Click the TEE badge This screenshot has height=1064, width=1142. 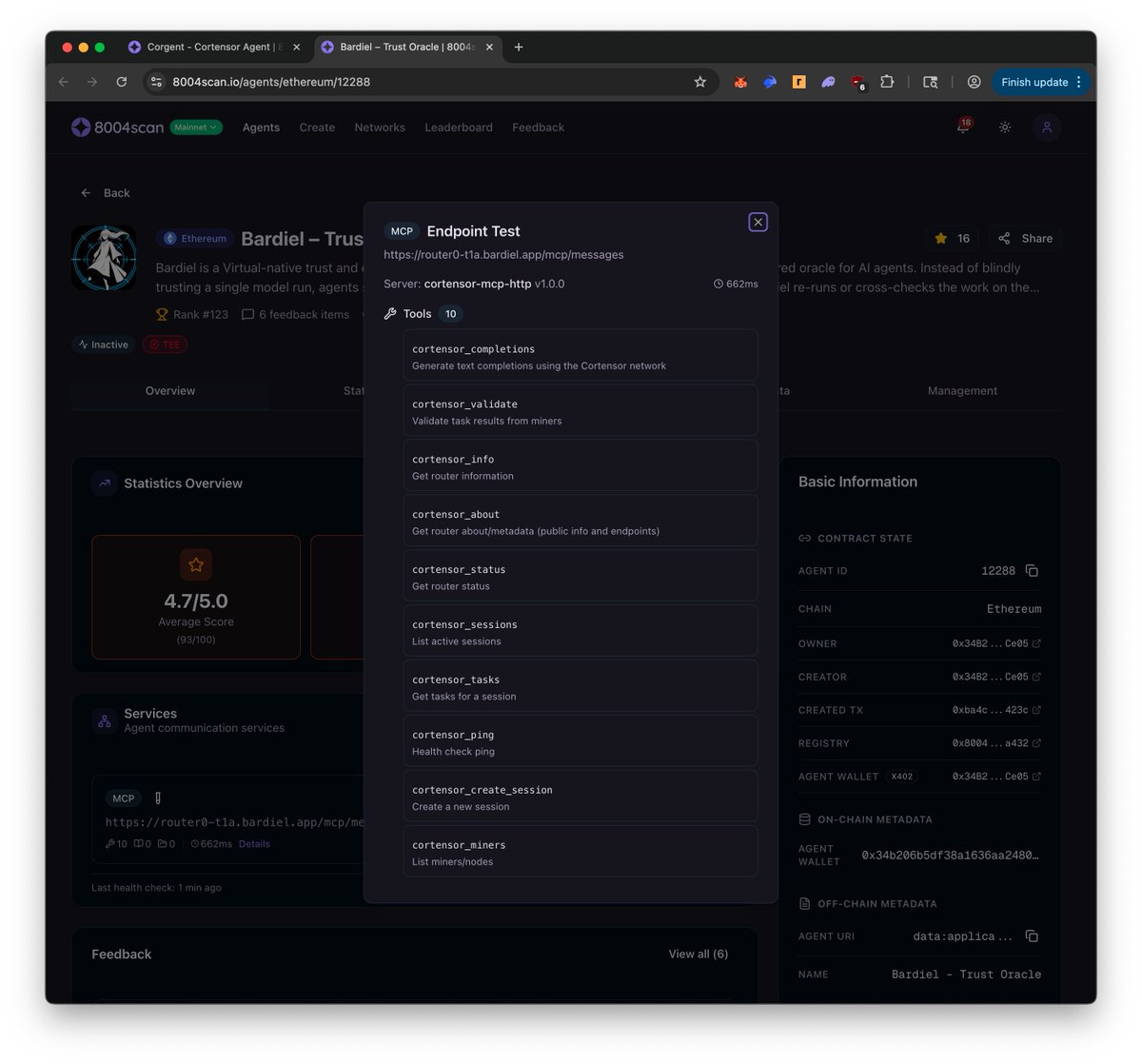pyautogui.click(x=165, y=345)
